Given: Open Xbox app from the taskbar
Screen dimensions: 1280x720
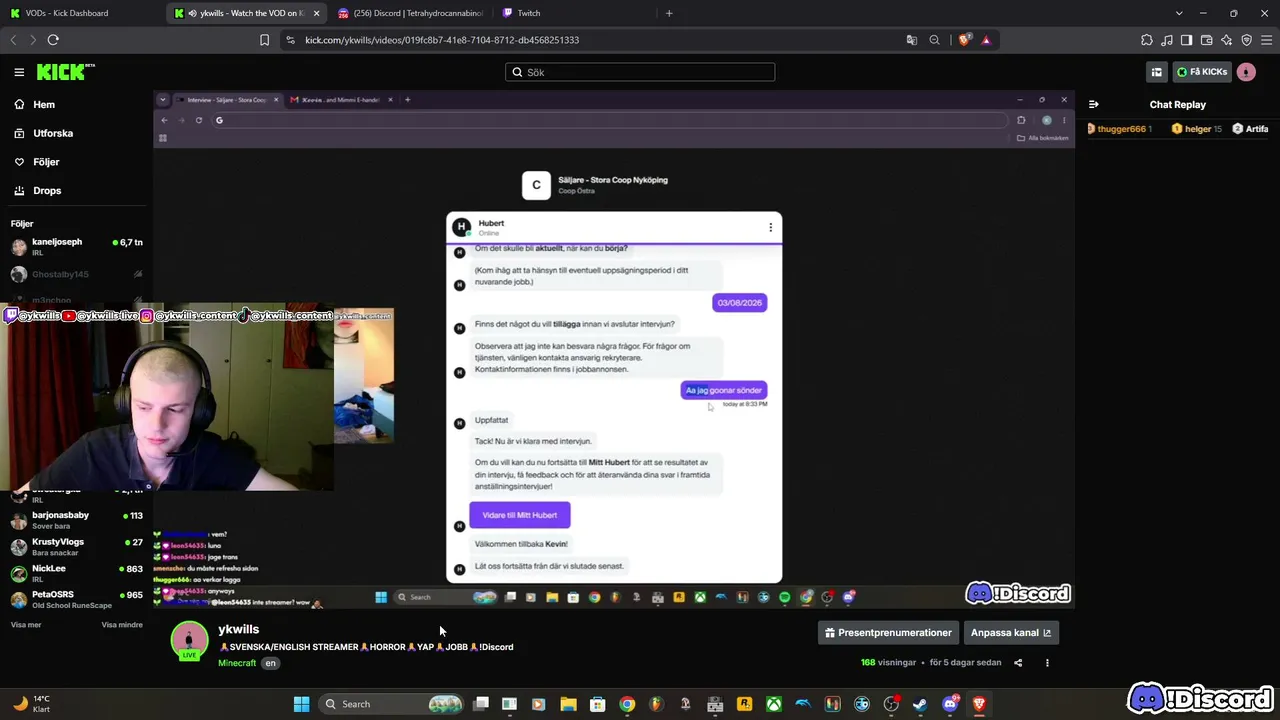Looking at the screenshot, I should point(774,704).
